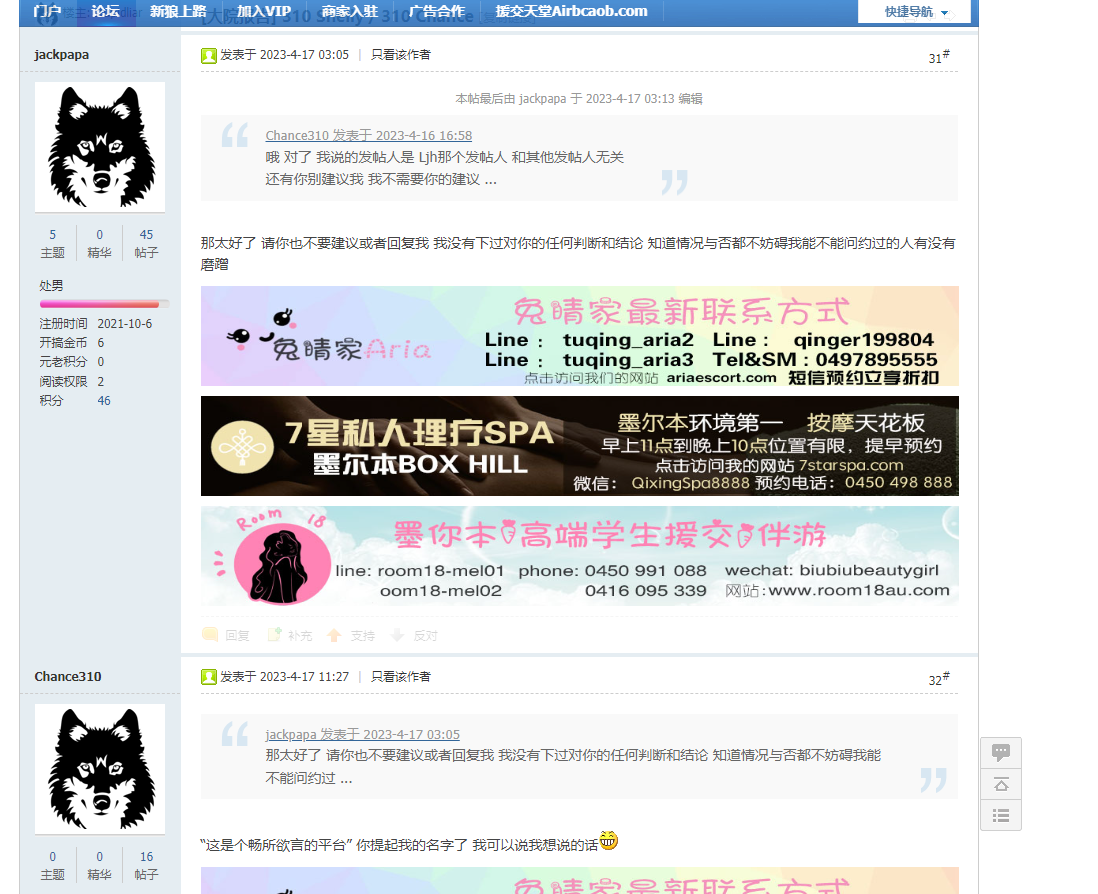Open 援交天堂Airbcaob.com nav link

coord(571,11)
